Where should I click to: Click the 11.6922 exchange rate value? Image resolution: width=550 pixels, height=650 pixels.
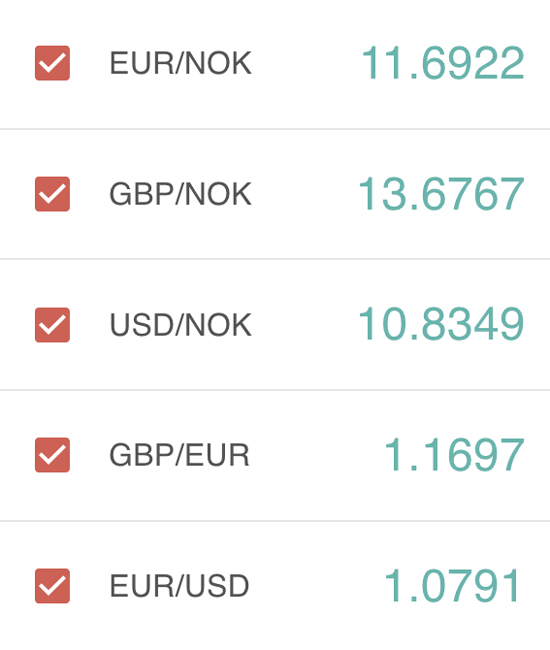tap(443, 63)
